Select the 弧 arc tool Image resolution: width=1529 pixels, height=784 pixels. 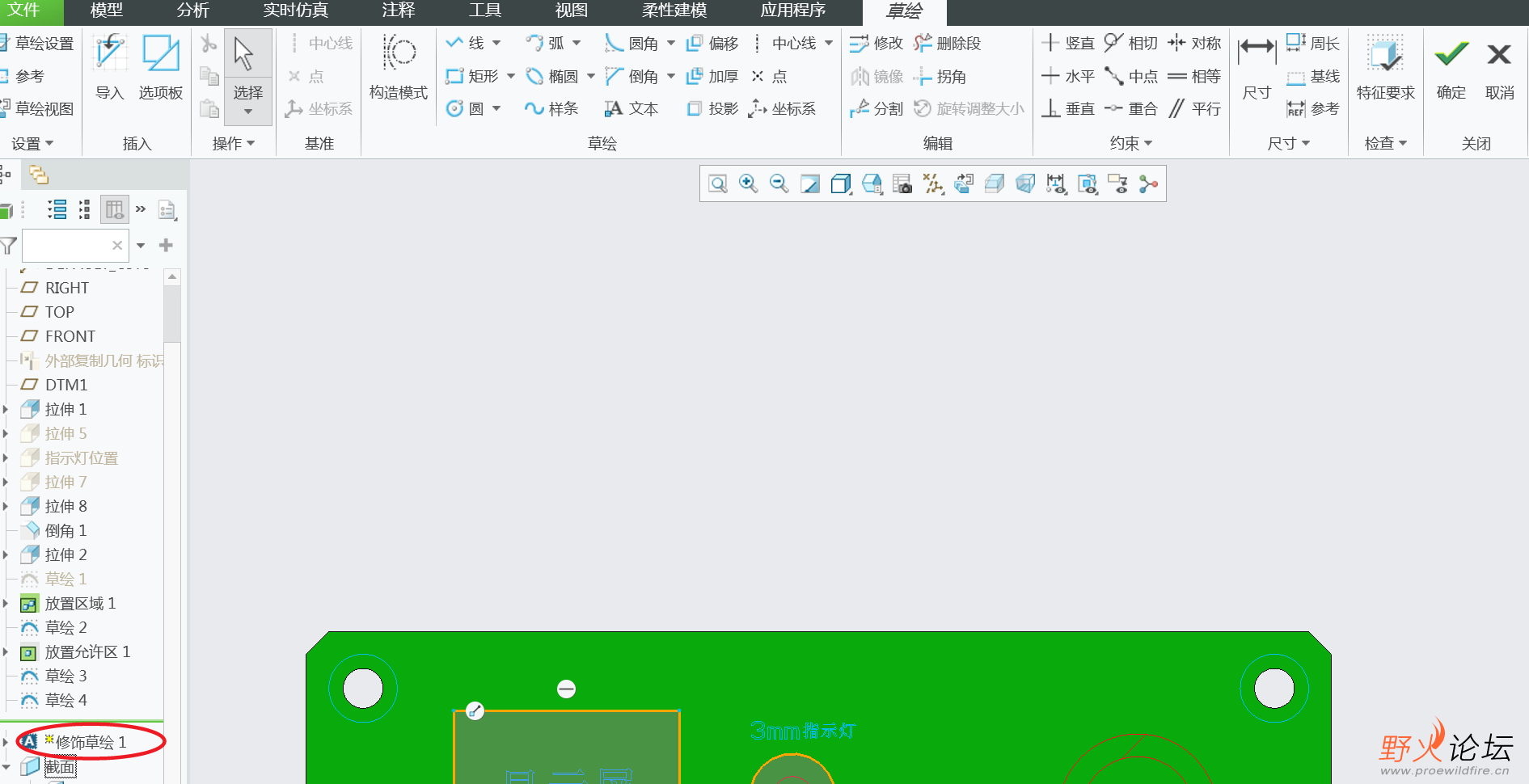(x=545, y=43)
